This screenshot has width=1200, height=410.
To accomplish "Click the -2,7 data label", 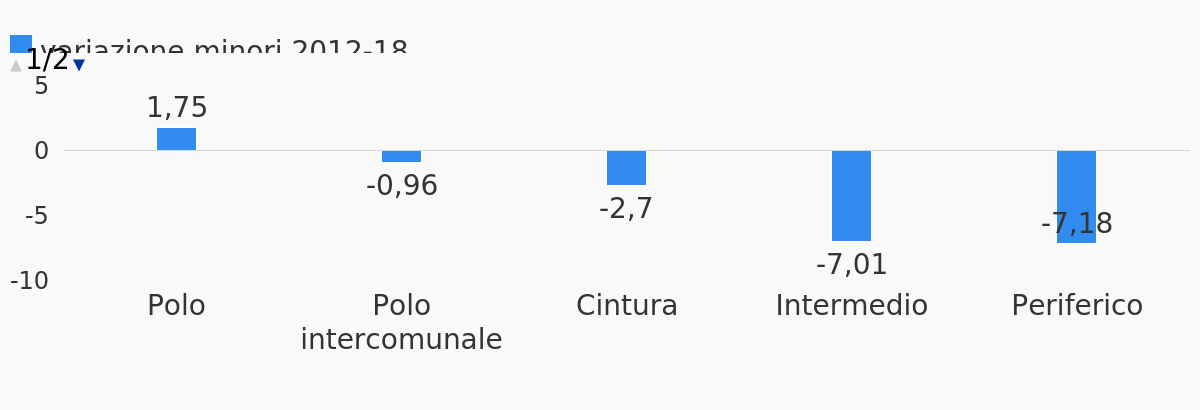I will (626, 209).
